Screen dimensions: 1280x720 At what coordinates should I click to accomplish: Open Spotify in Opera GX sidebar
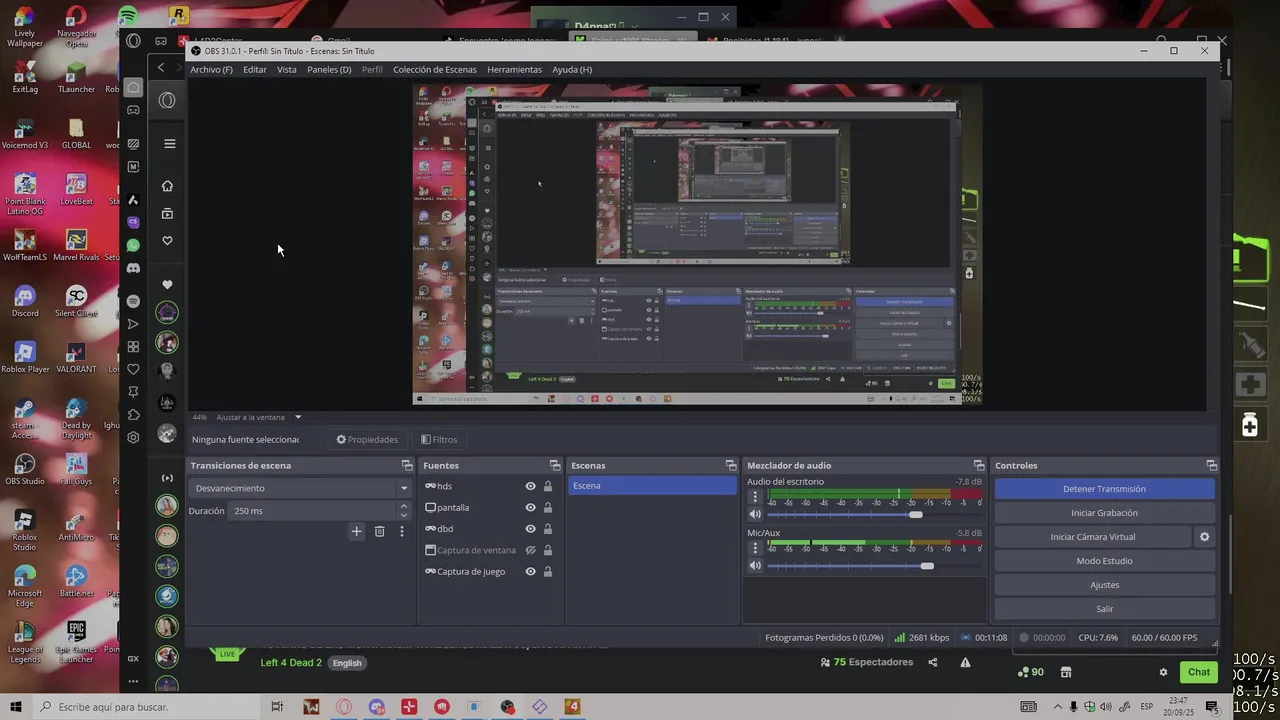point(133,301)
